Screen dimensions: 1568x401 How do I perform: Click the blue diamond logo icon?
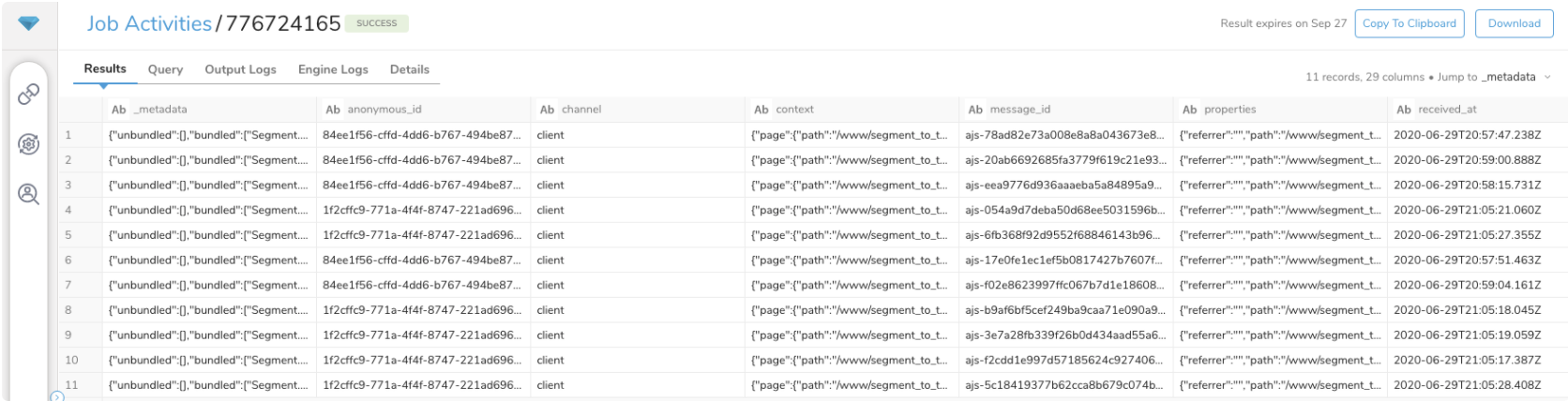[28, 23]
